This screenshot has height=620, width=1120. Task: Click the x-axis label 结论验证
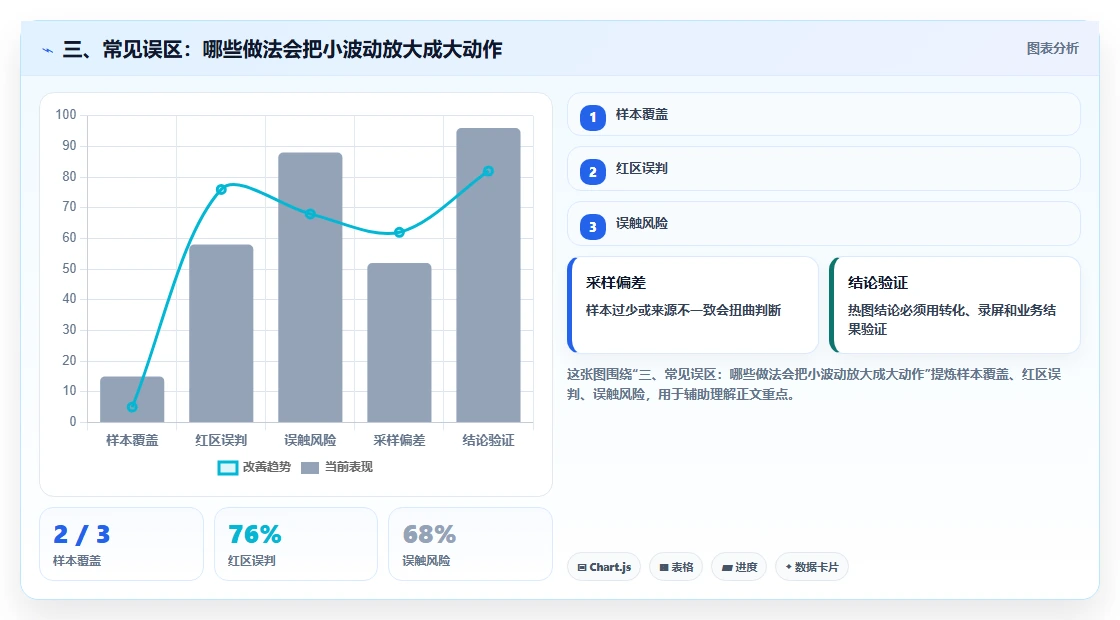pyautogui.click(x=489, y=440)
